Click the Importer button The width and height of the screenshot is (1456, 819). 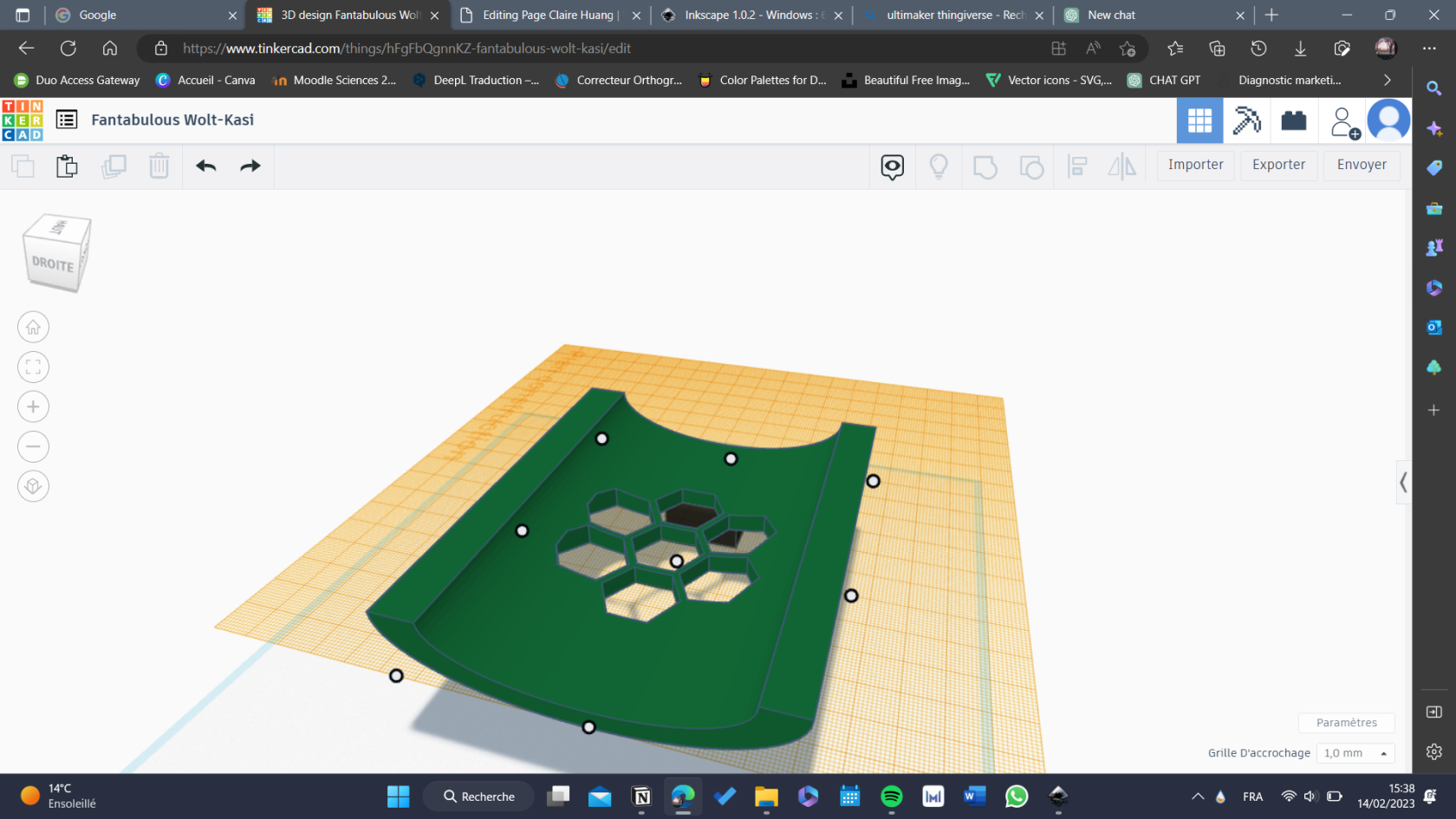tap(1196, 165)
